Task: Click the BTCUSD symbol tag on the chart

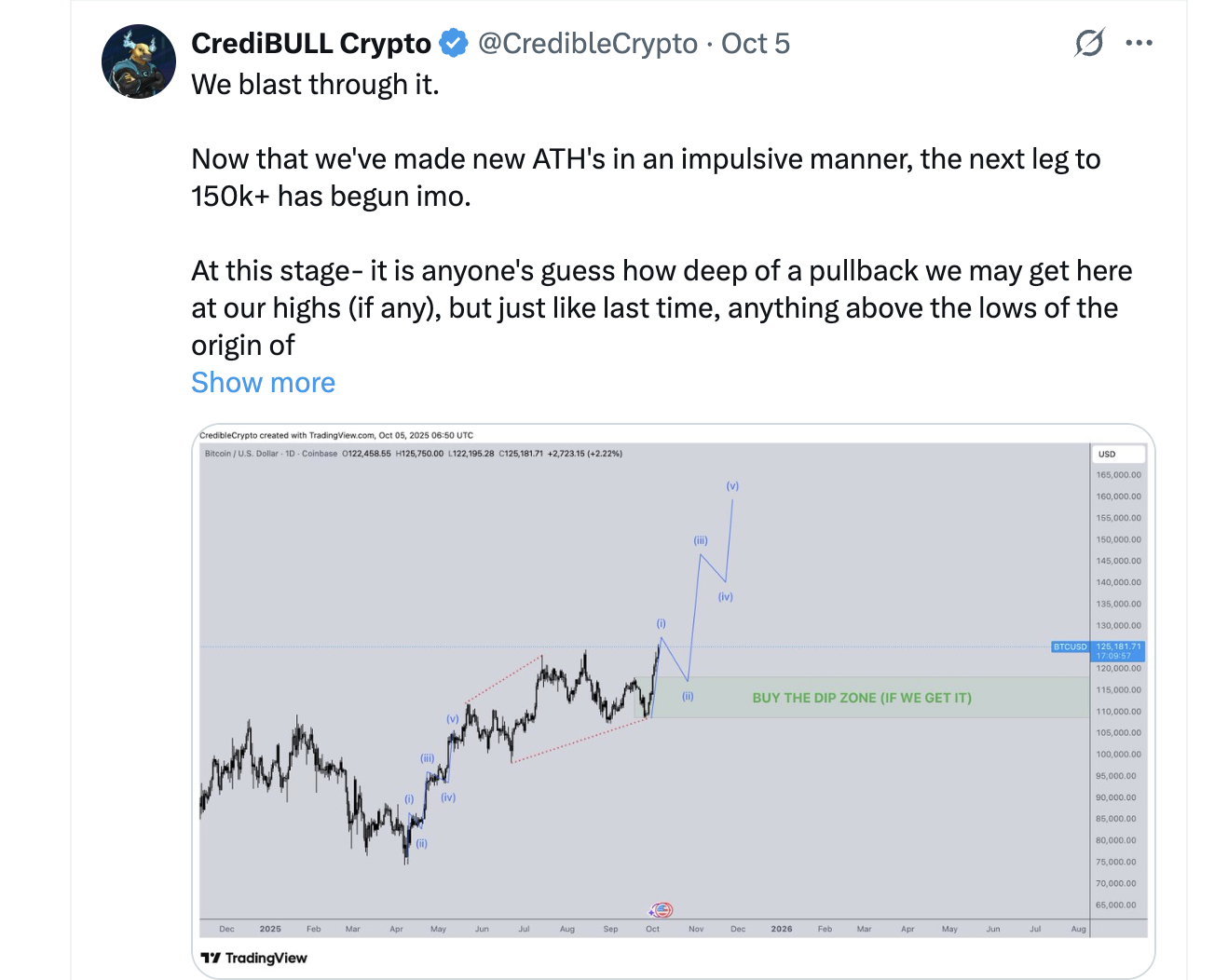Action: pos(1070,647)
